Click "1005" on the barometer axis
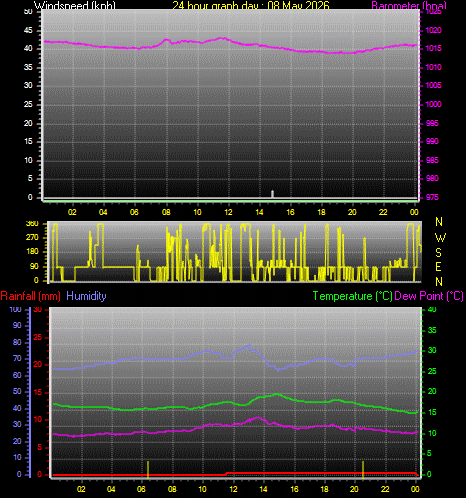 coord(433,86)
